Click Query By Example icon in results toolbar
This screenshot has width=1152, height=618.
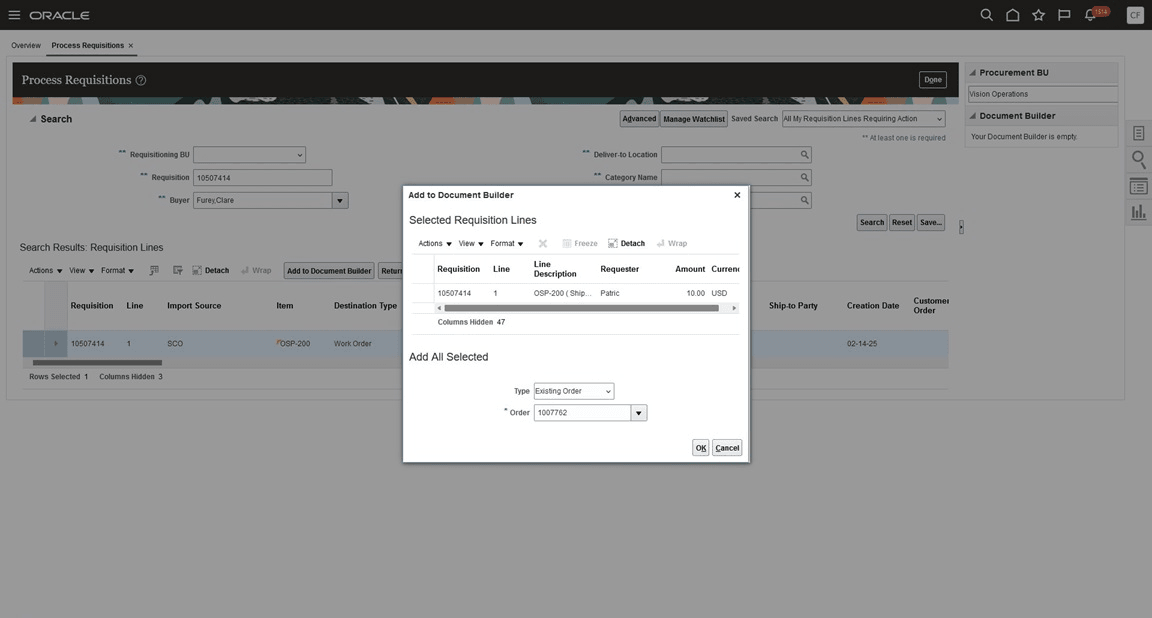178,270
